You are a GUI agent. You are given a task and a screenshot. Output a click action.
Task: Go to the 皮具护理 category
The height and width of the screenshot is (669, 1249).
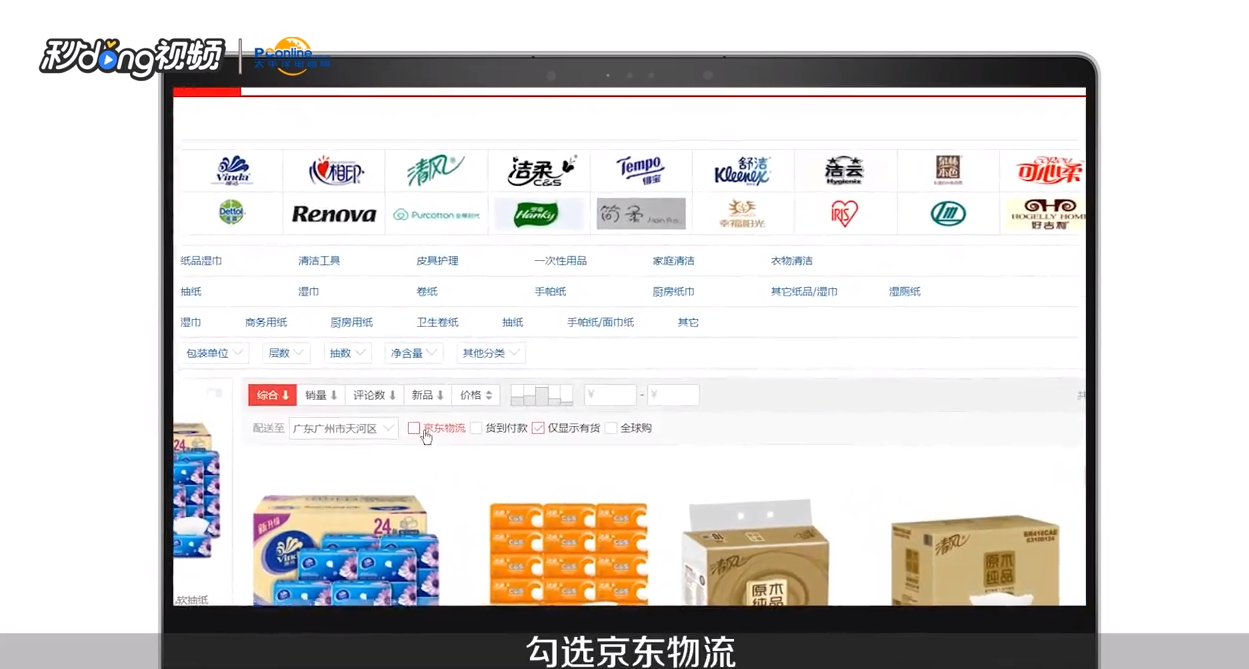437,261
